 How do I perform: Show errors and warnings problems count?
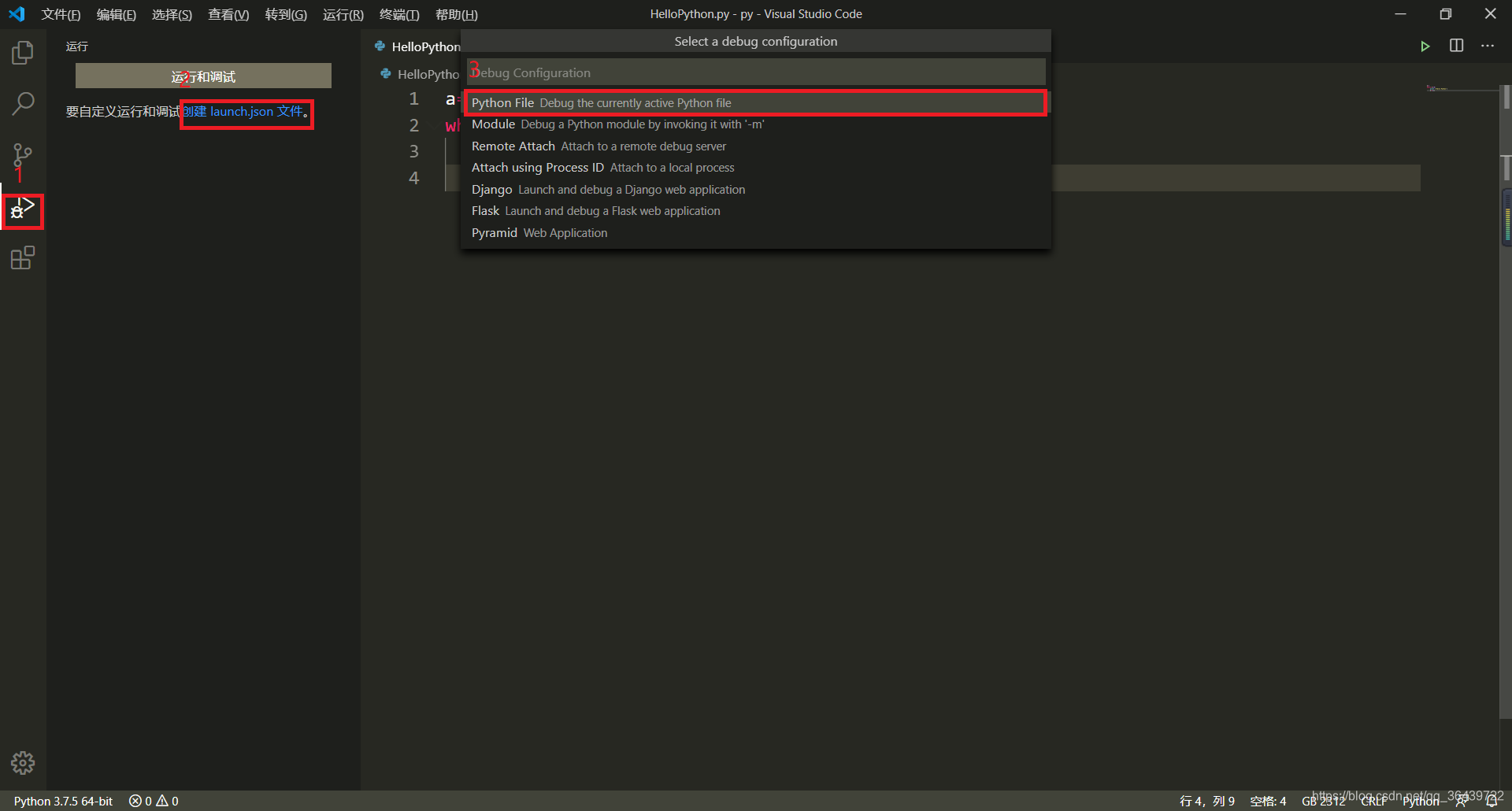pyautogui.click(x=154, y=801)
